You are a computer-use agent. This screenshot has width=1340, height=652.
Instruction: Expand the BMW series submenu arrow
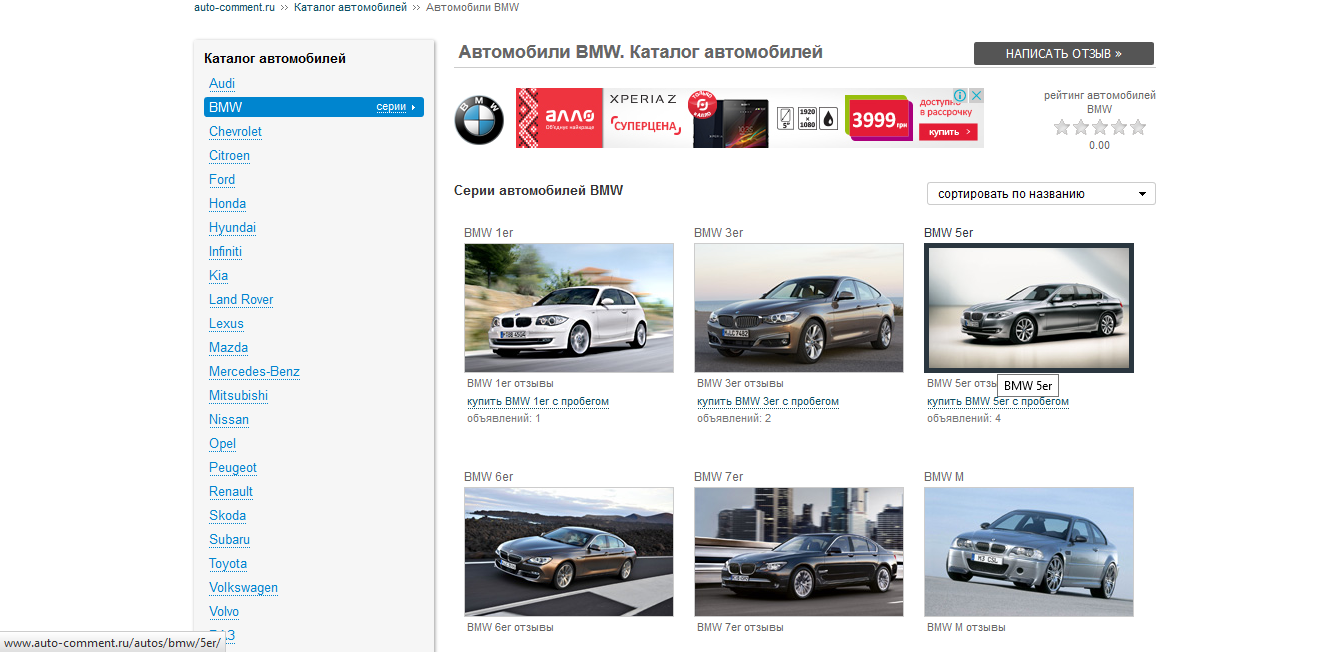[414, 107]
